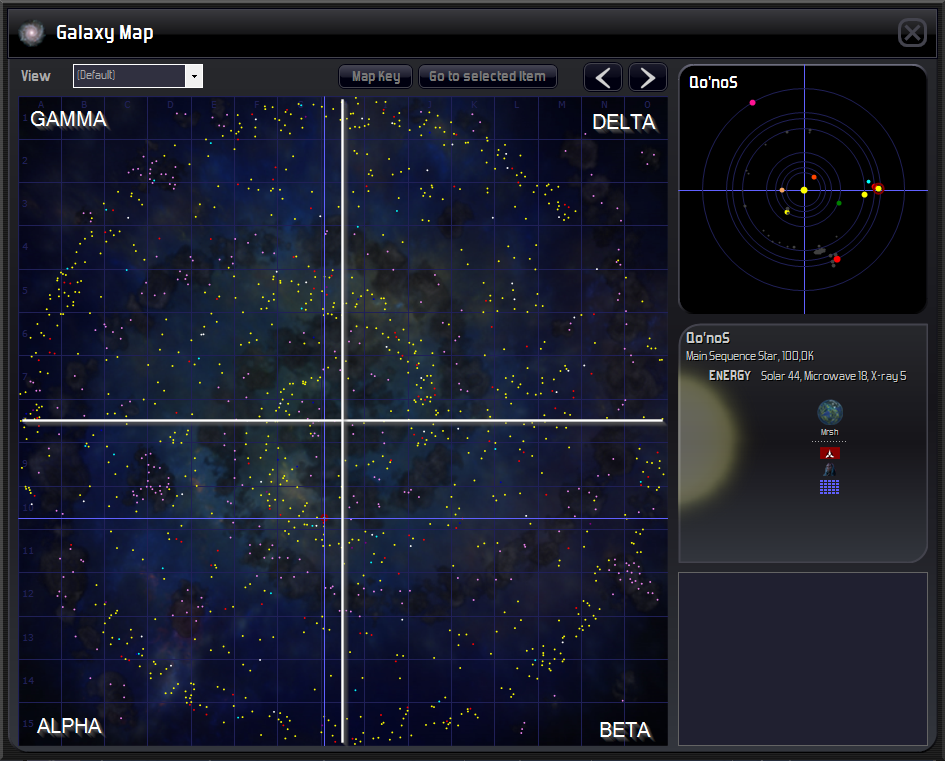Go to previous item with left arrow
The width and height of the screenshot is (945, 761).
(603, 77)
